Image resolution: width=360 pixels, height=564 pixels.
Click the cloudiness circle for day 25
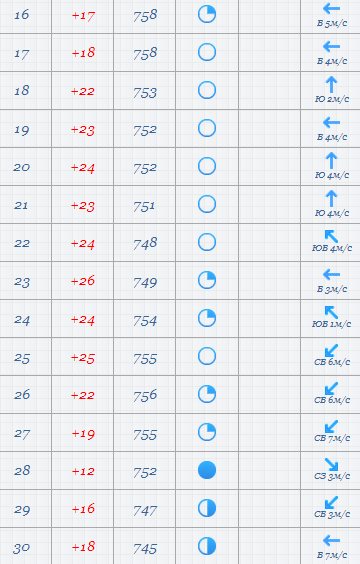207,356
